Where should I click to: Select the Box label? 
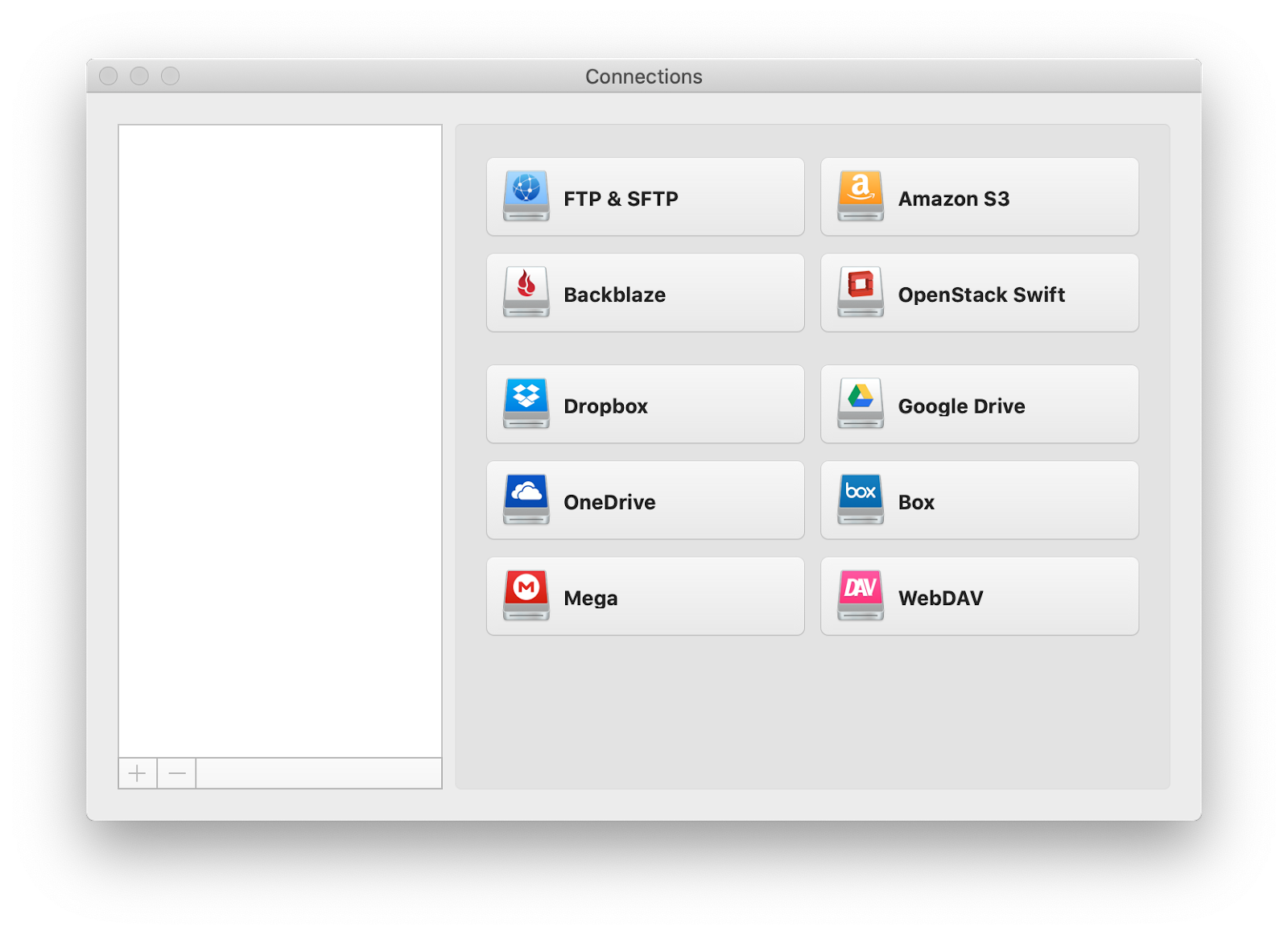click(x=916, y=502)
